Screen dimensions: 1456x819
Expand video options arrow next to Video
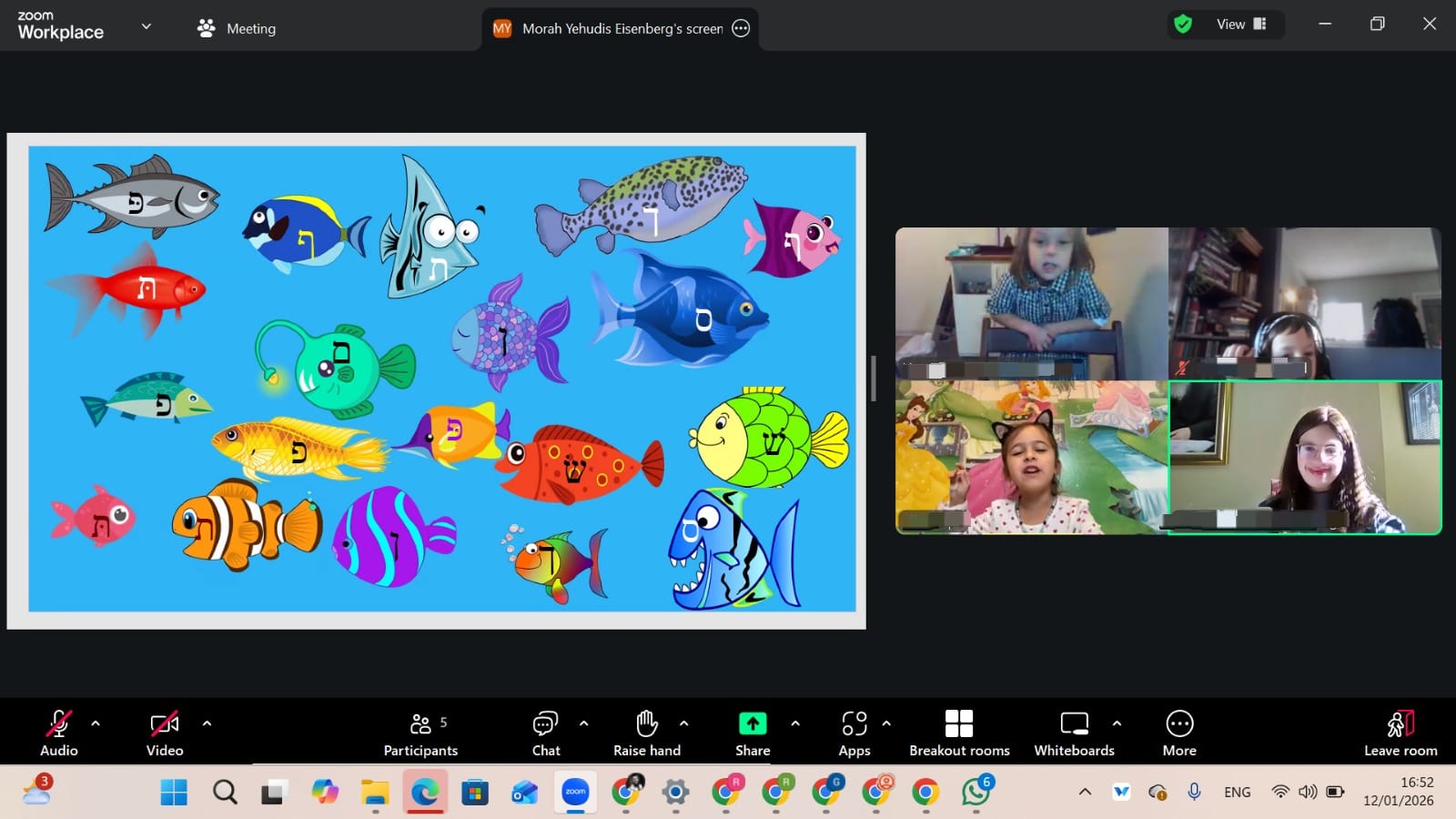tap(207, 723)
